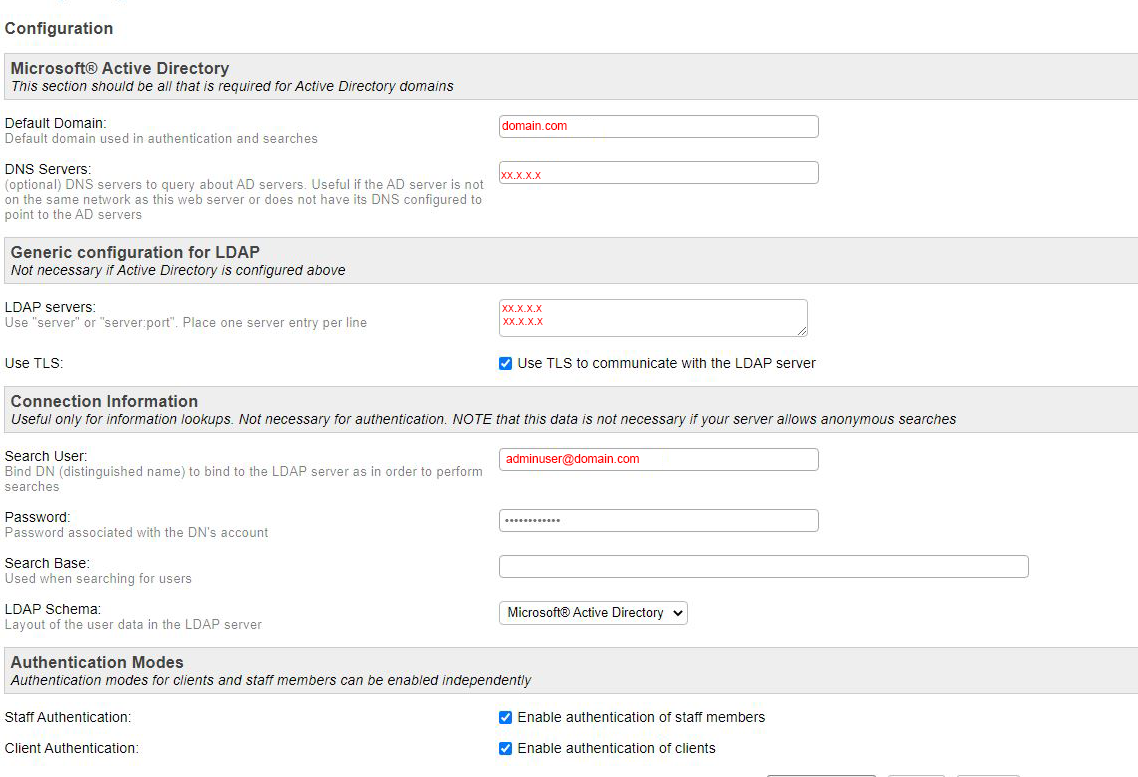
Task: Click the Connection Information section header
Action: [x=104, y=401]
